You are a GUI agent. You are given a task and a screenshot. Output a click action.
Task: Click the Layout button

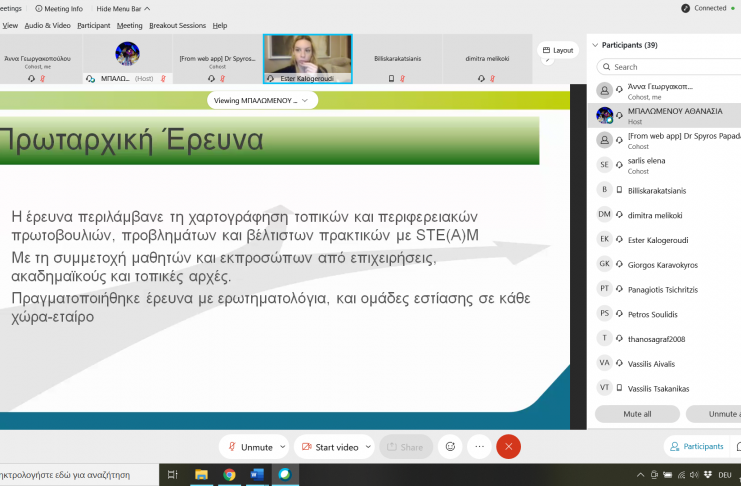click(558, 50)
